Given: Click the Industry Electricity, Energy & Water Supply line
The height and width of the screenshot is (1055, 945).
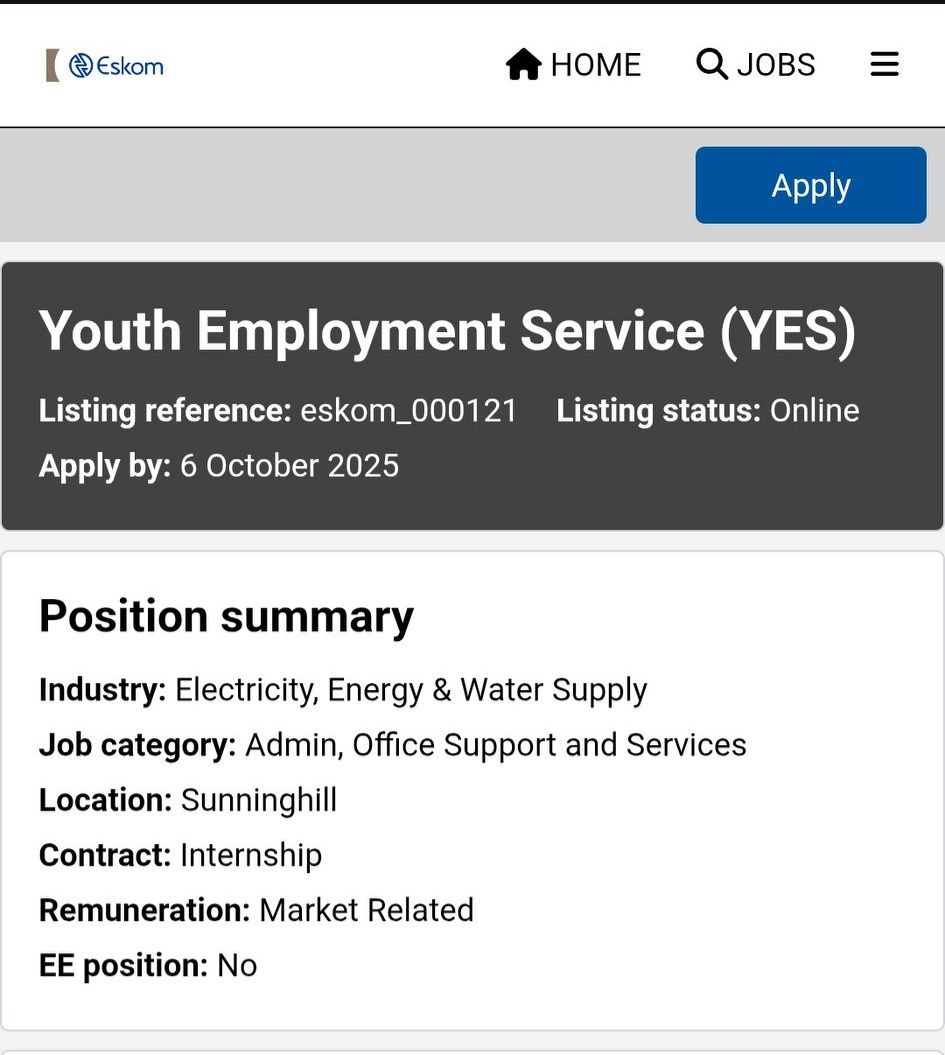Looking at the screenshot, I should pos(343,690).
